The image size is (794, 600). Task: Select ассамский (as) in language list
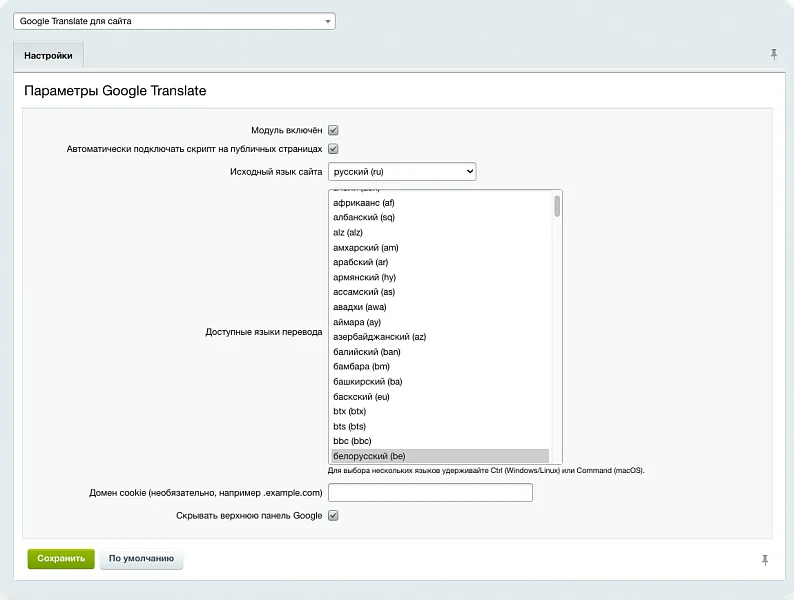pos(440,292)
